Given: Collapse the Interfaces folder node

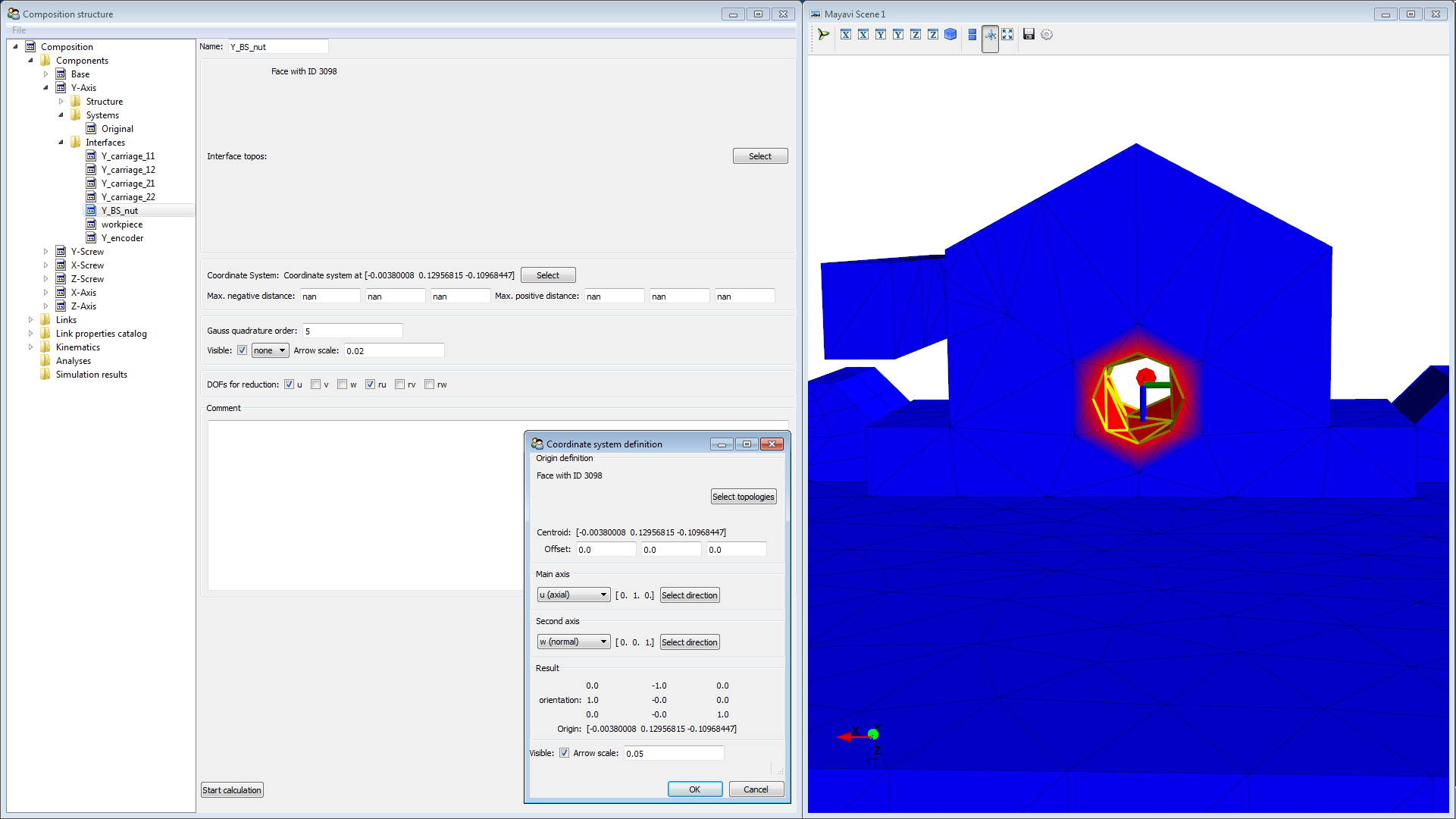Looking at the screenshot, I should click(61, 142).
